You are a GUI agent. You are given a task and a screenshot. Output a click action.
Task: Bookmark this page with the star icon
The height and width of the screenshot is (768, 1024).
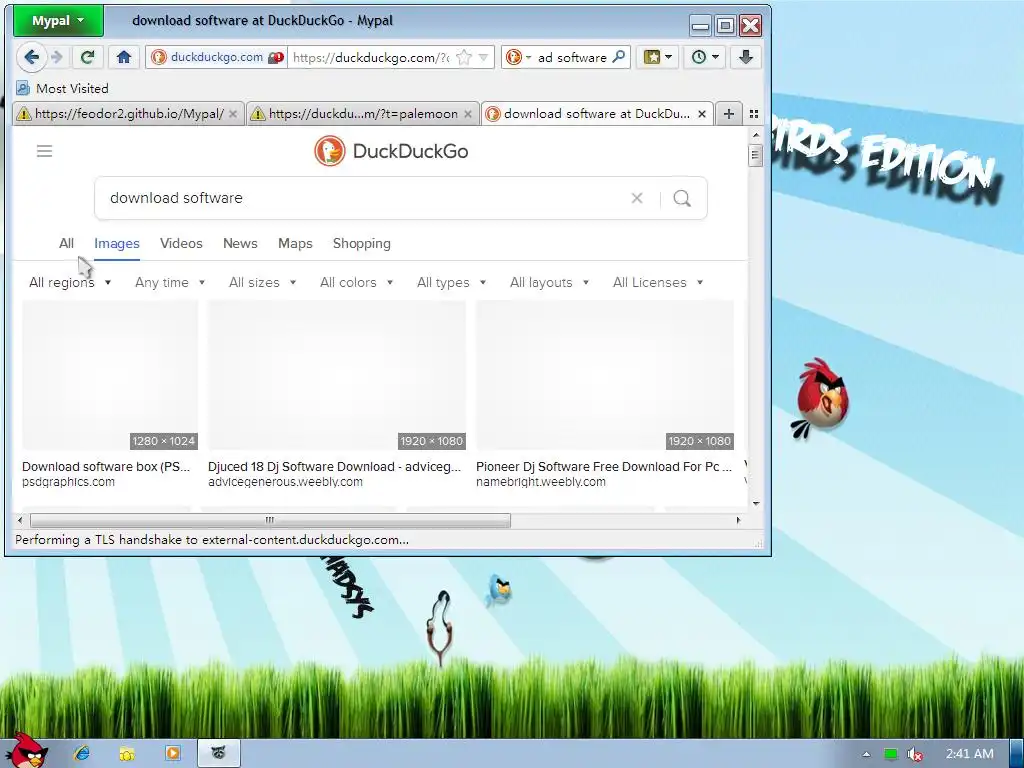tap(464, 57)
